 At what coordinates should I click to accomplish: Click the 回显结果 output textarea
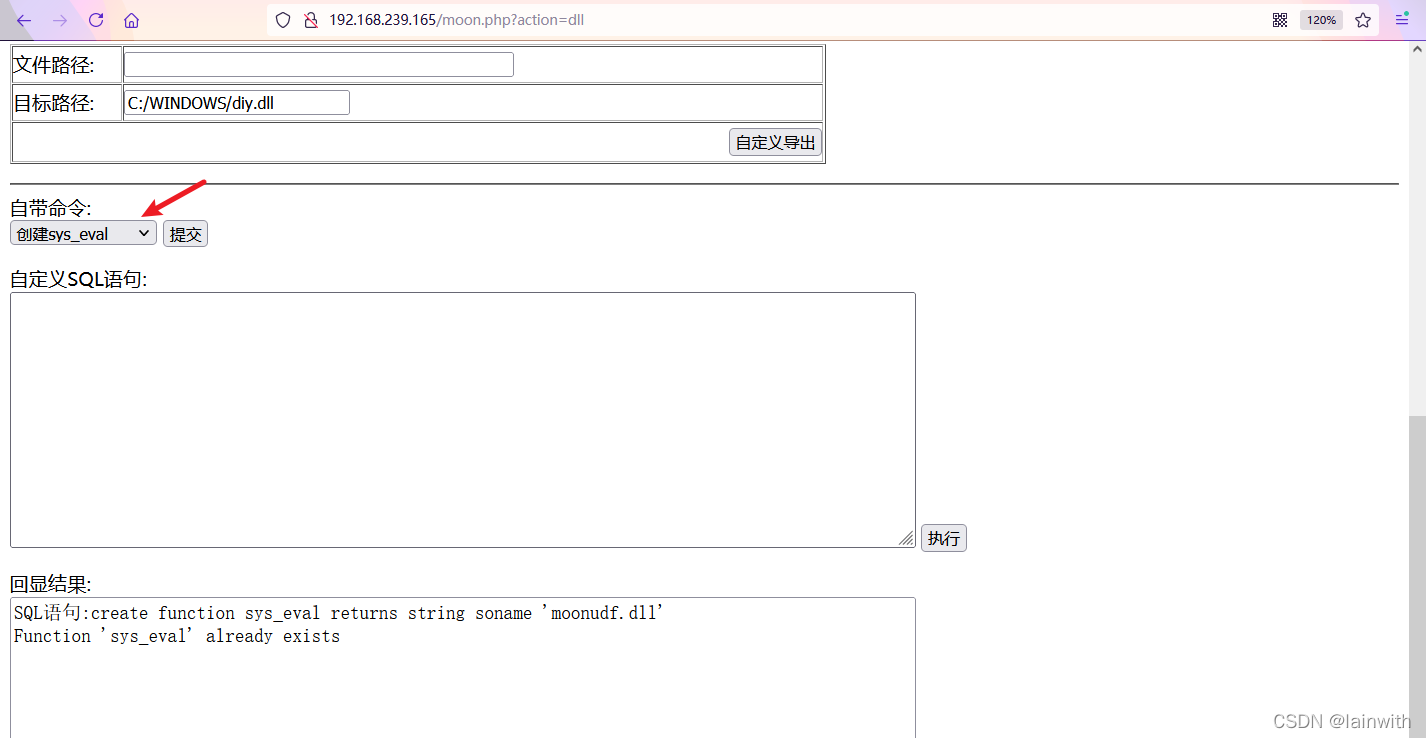pyautogui.click(x=463, y=668)
